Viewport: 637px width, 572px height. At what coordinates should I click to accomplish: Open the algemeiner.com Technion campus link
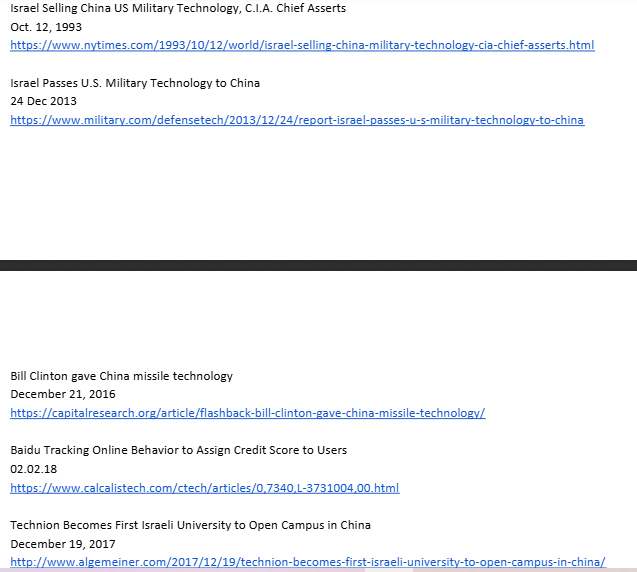pos(308,562)
